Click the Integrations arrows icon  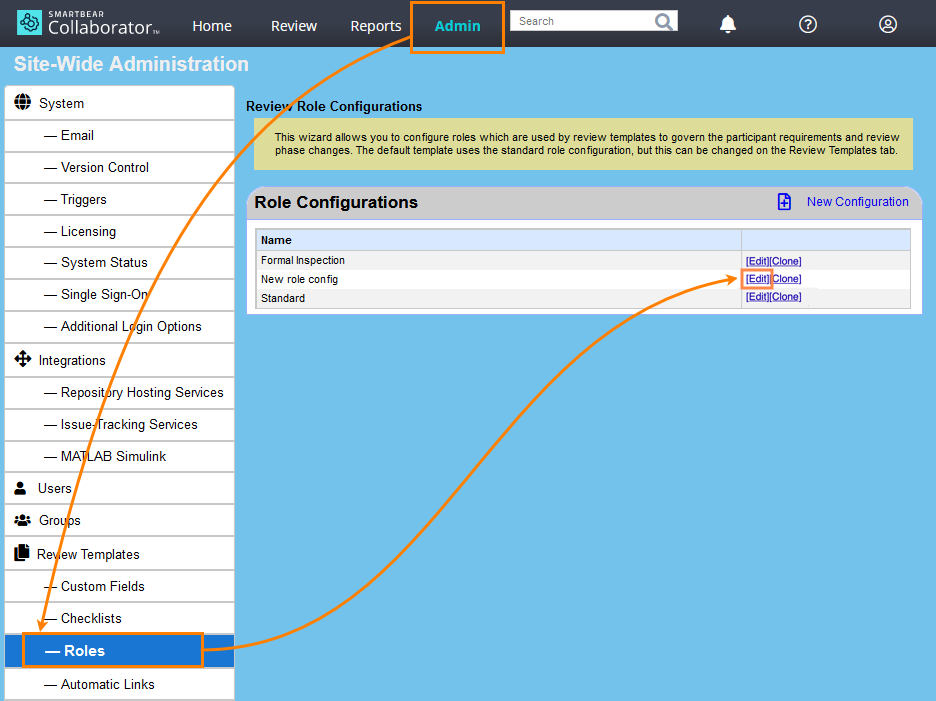pos(22,360)
